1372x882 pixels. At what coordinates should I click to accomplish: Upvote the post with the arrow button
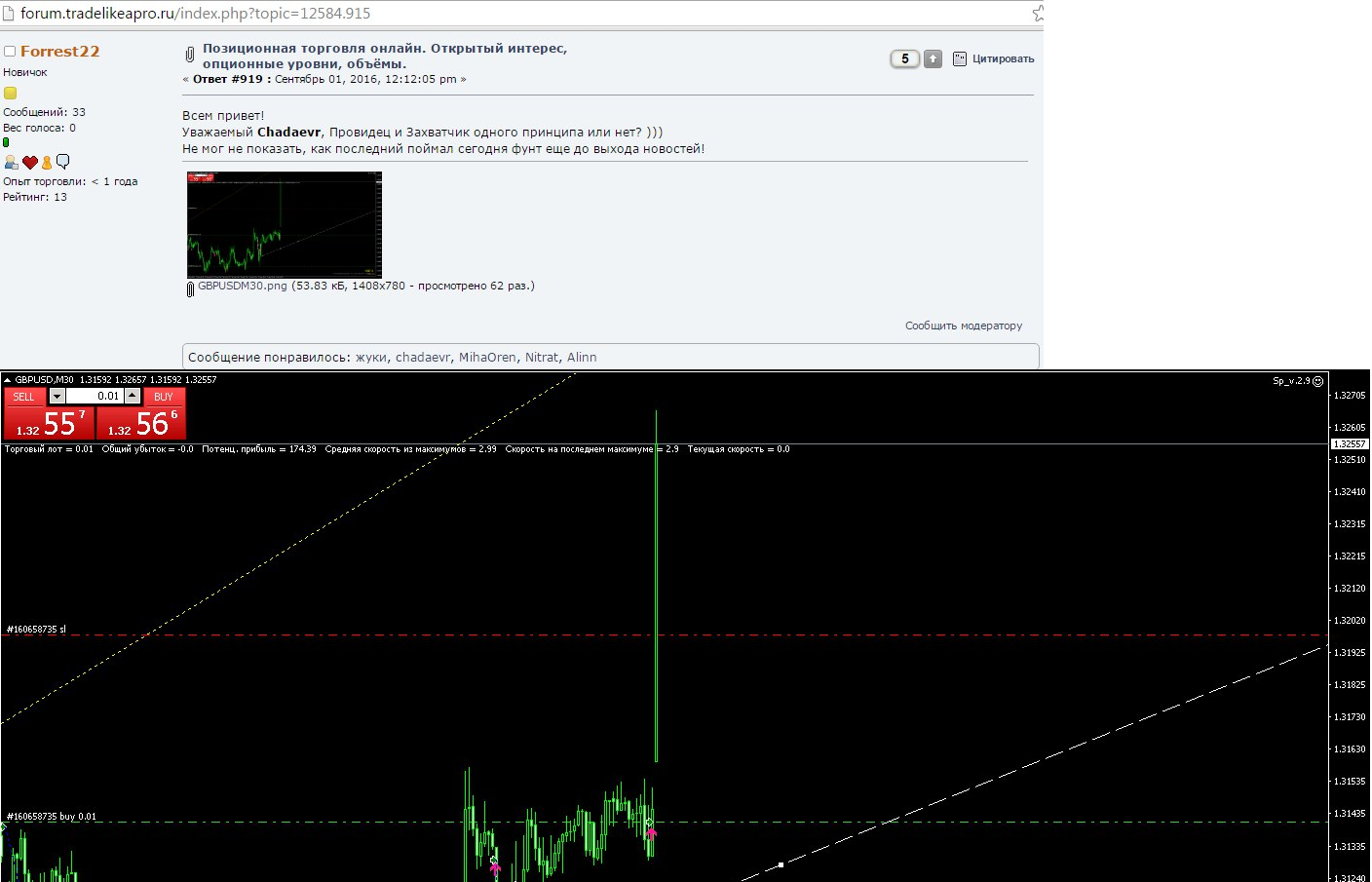(933, 58)
